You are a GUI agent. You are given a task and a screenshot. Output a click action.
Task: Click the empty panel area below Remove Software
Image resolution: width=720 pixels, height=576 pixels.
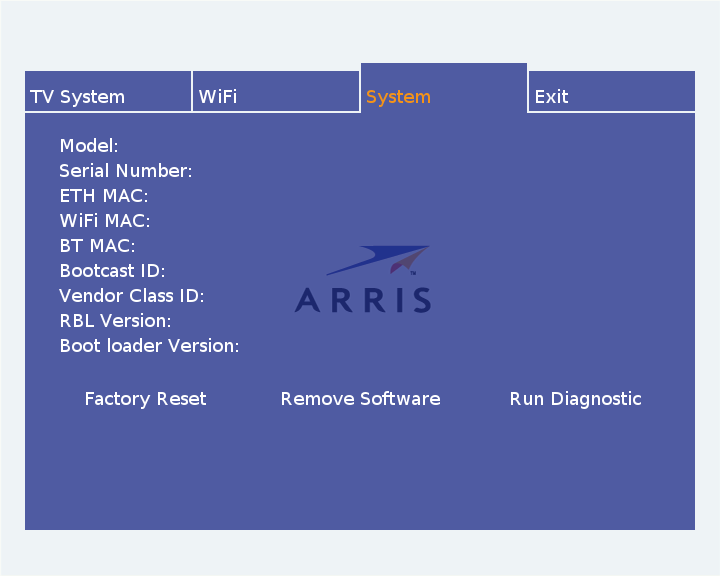click(360, 470)
